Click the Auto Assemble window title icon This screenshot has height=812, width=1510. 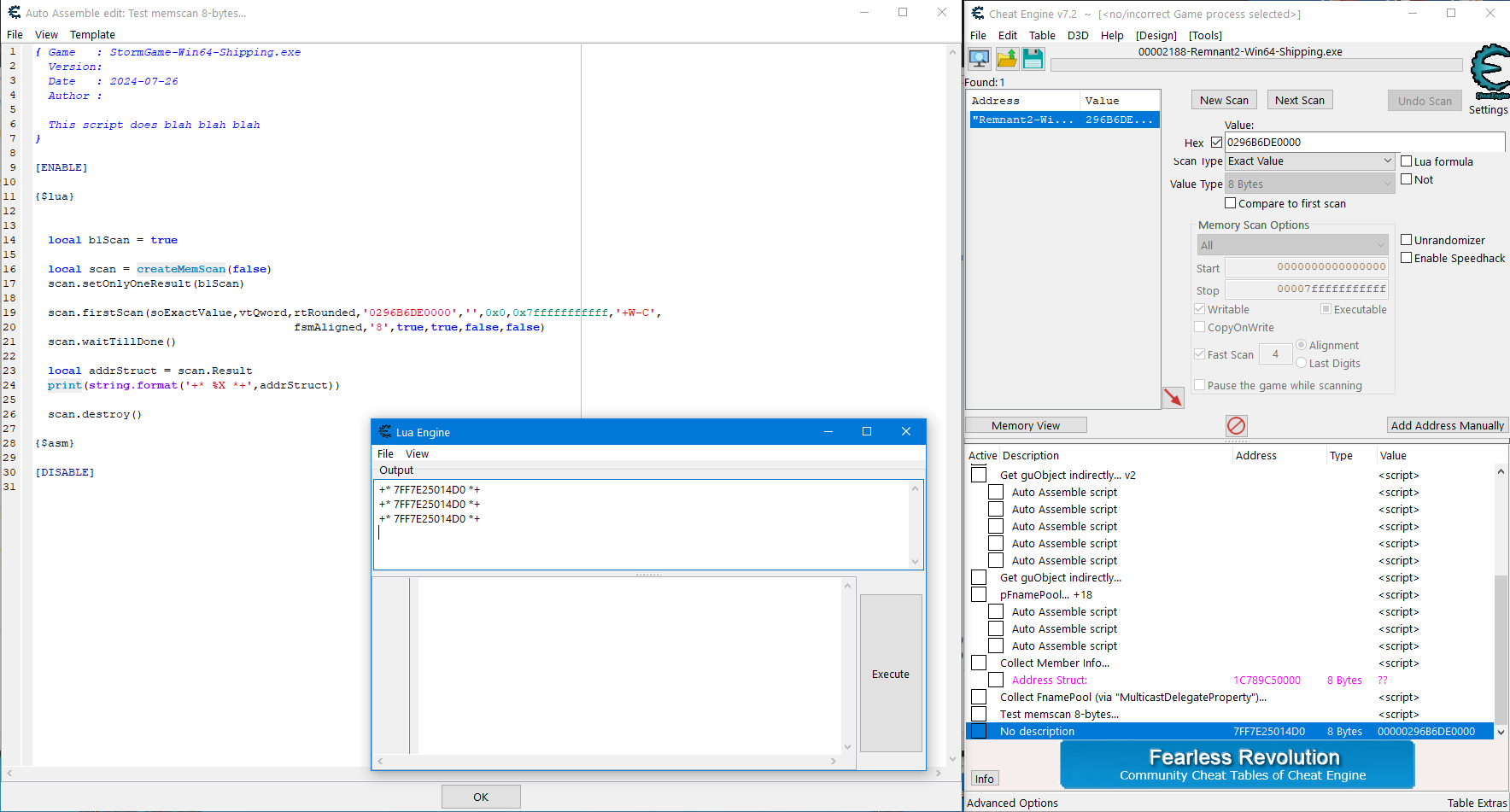point(14,13)
